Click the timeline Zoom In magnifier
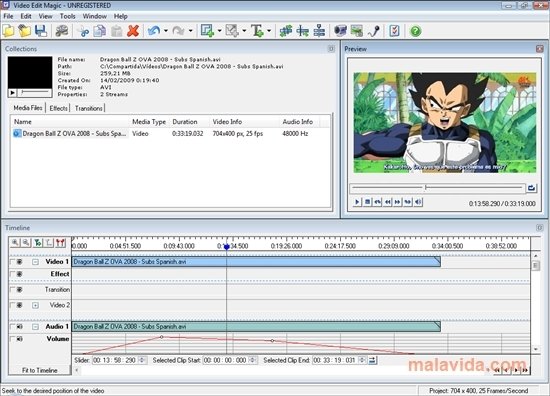The height and width of the screenshot is (396, 550). point(15,242)
